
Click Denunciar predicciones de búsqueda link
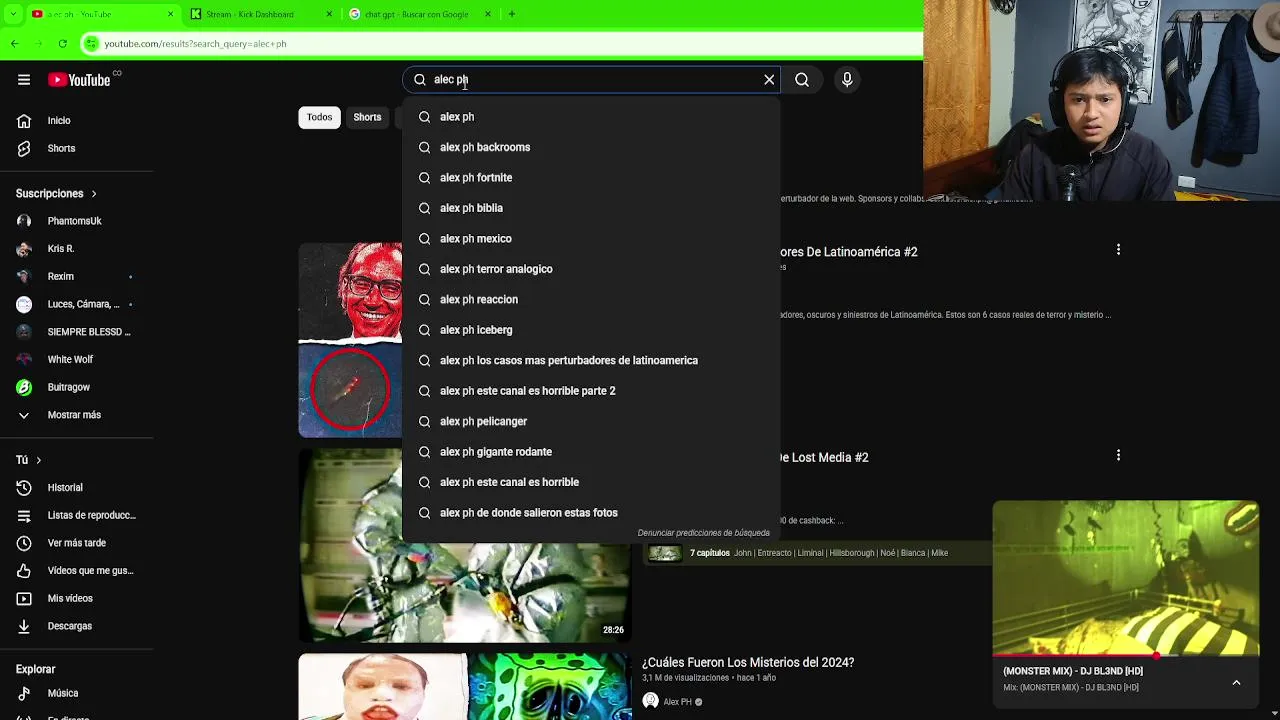(703, 533)
